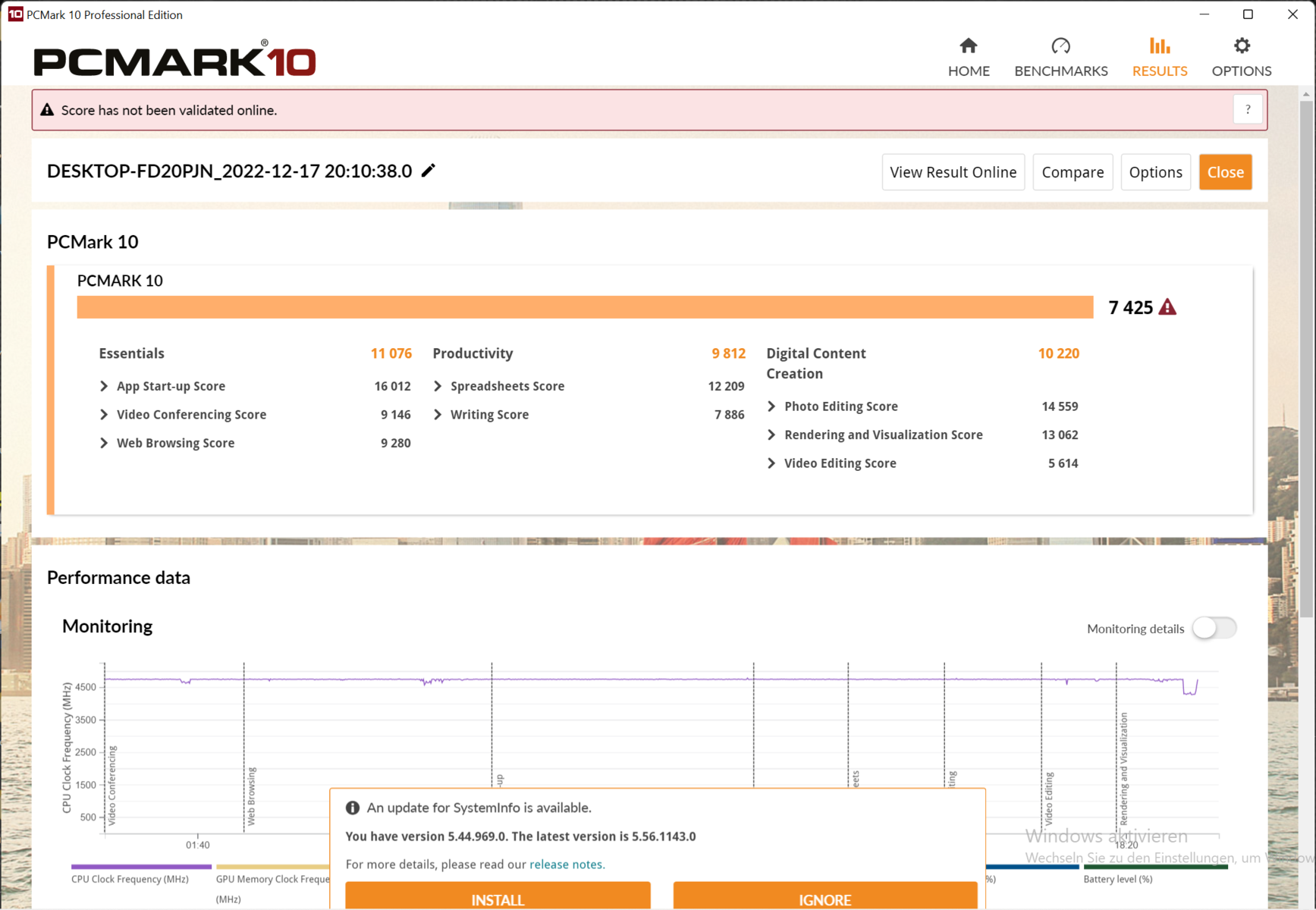Click the warning triangle next to score 7 425
Image resolution: width=1316 pixels, height=910 pixels.
[1168, 307]
